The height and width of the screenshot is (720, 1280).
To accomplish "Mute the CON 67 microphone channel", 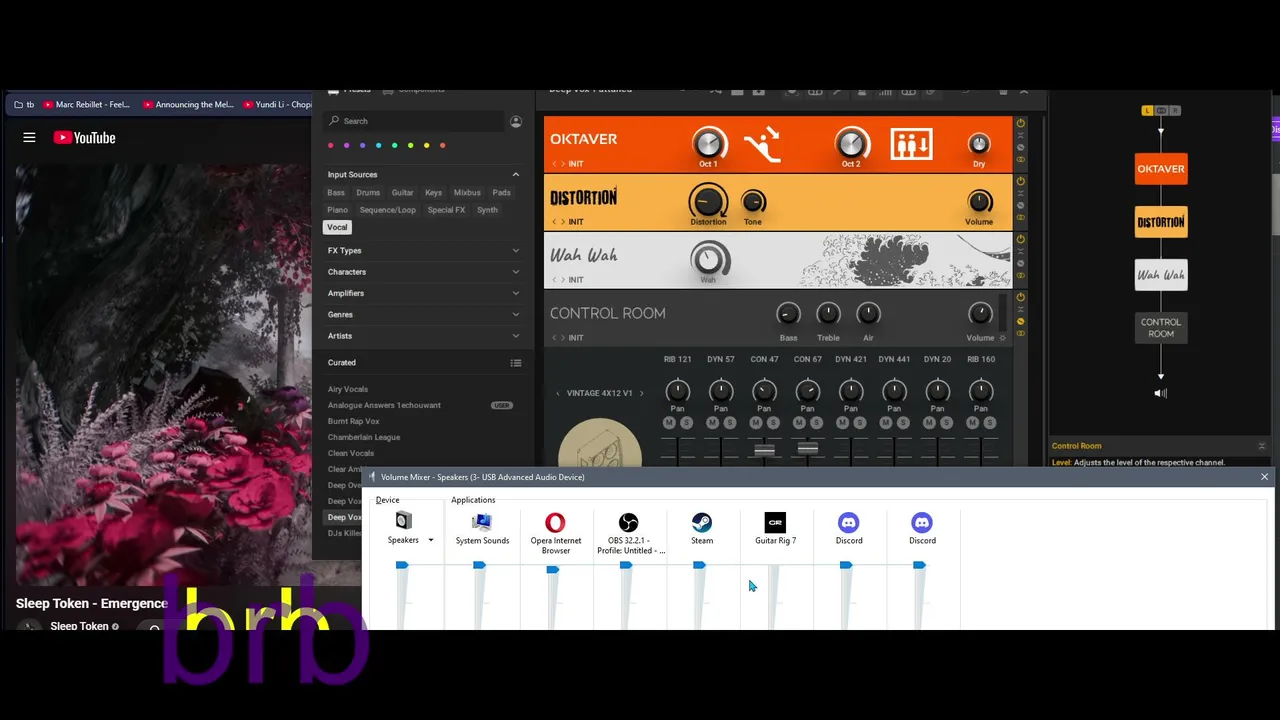I will [x=799, y=423].
